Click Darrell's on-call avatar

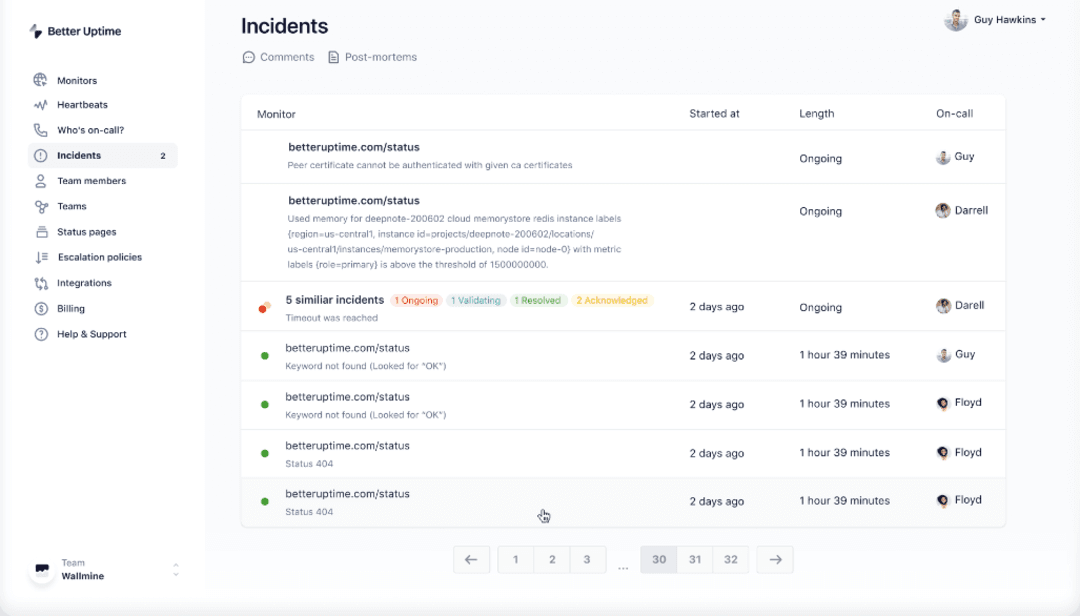coord(942,210)
